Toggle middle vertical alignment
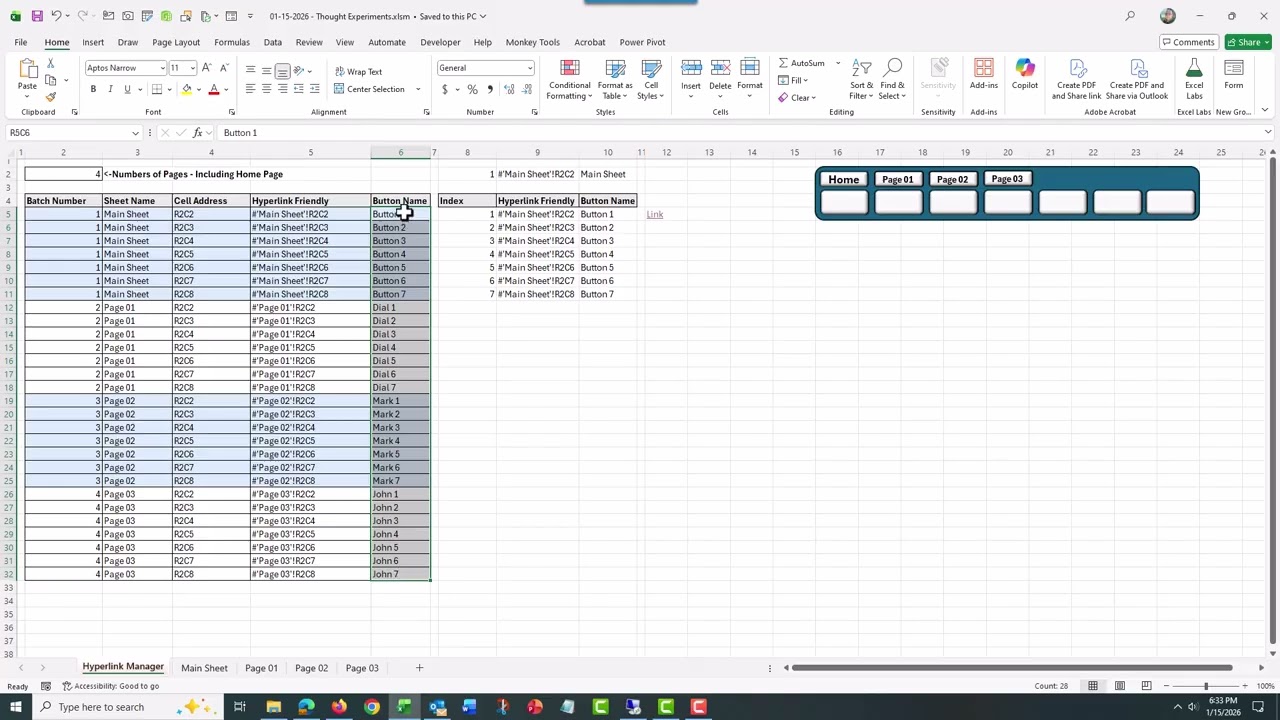This screenshot has height=720, width=1280. (x=266, y=71)
